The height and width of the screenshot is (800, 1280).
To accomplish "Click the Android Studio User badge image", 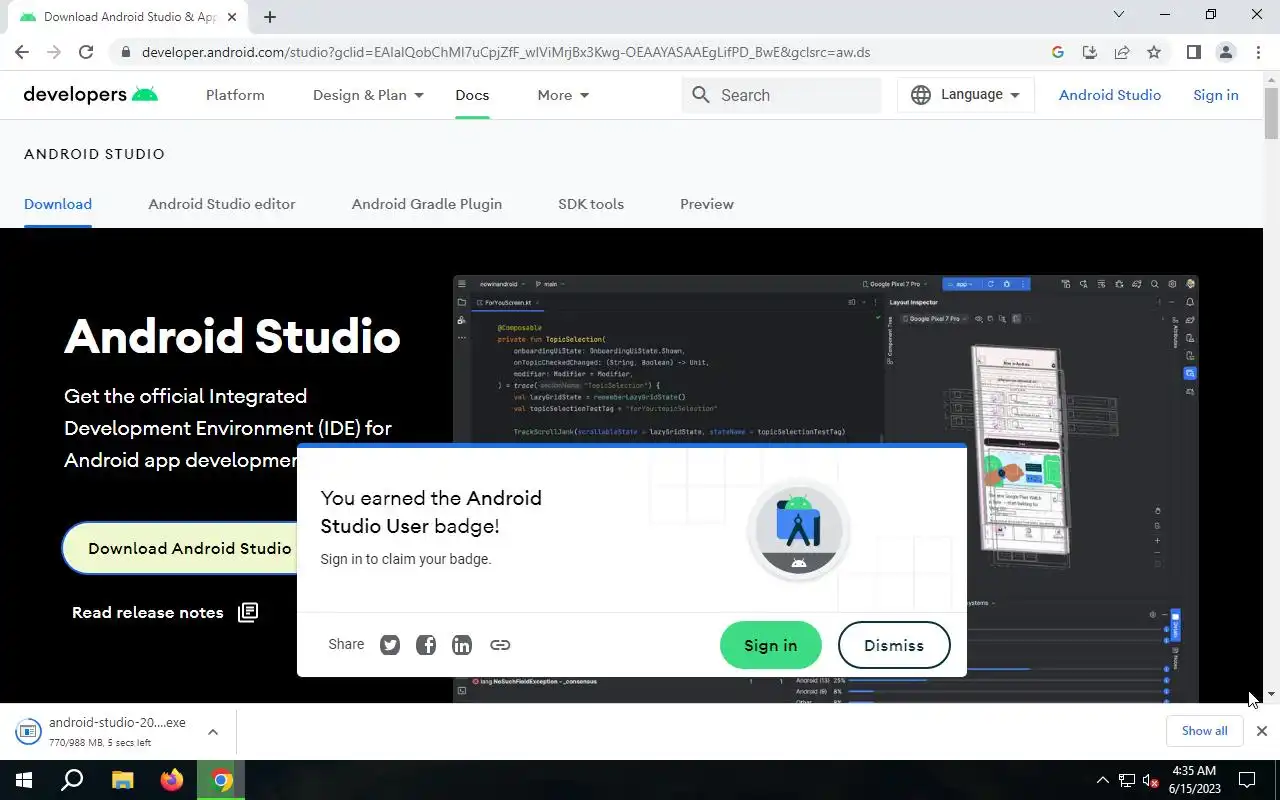I will tap(798, 530).
